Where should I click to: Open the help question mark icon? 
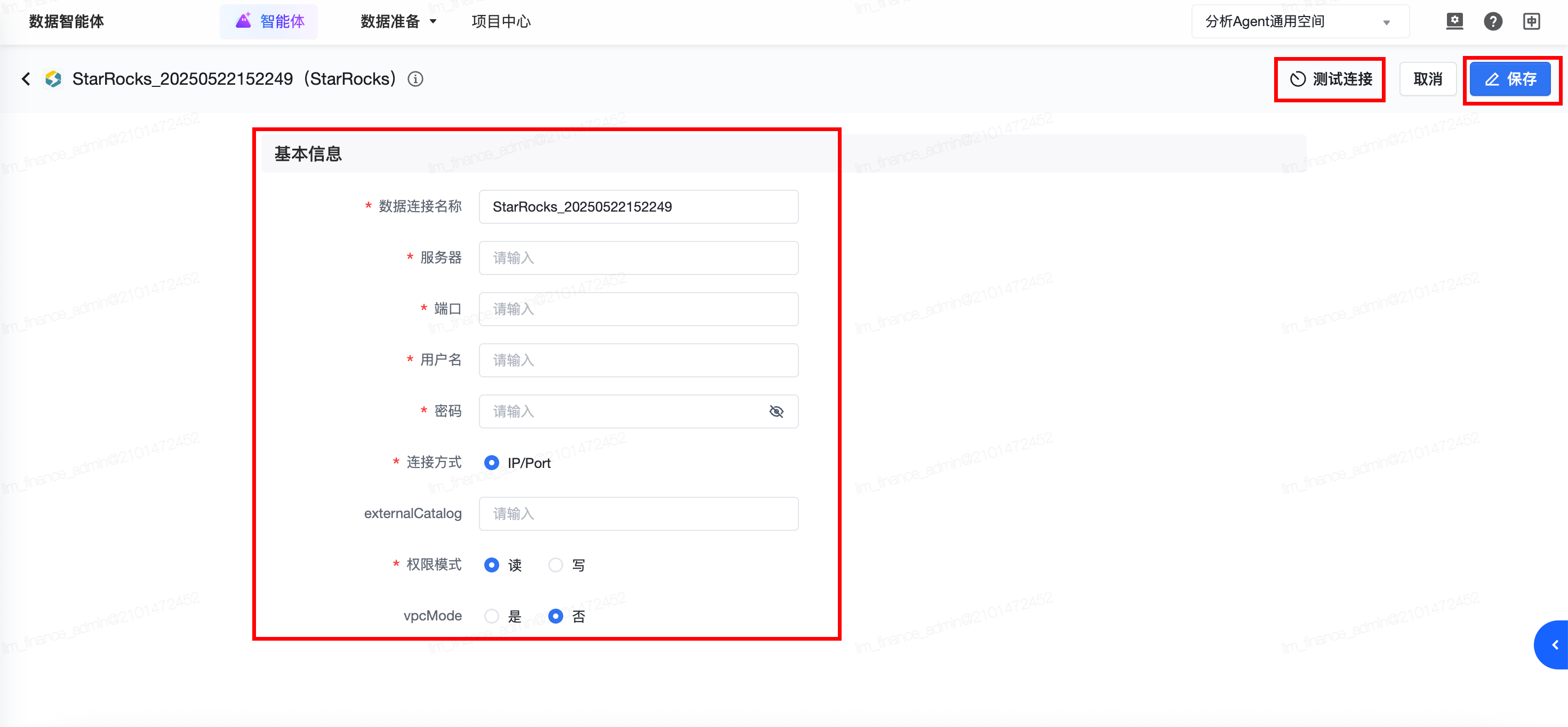pyautogui.click(x=1492, y=21)
